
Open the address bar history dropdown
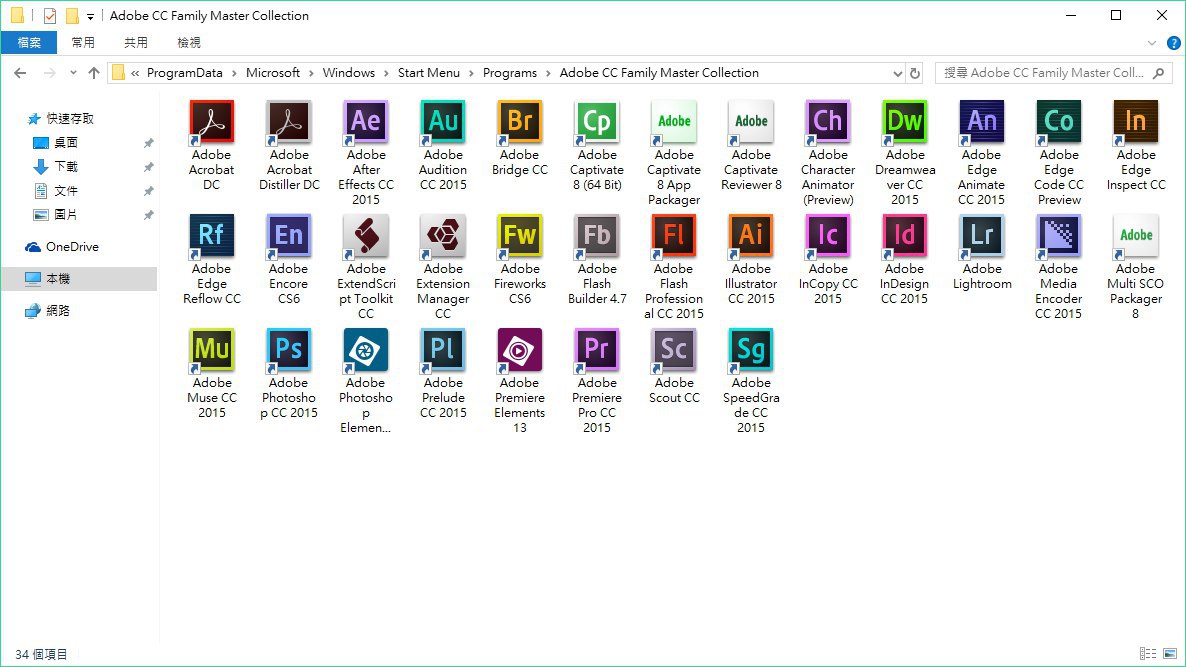pyautogui.click(x=897, y=73)
